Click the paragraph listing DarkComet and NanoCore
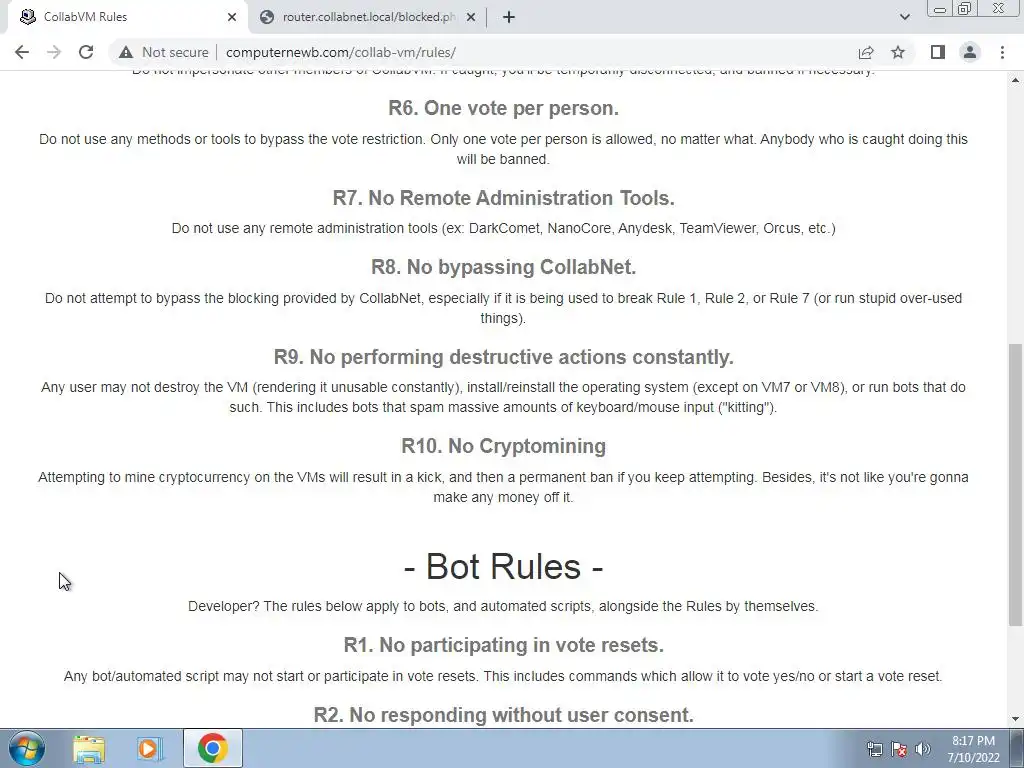This screenshot has height=768, width=1024. [x=504, y=228]
